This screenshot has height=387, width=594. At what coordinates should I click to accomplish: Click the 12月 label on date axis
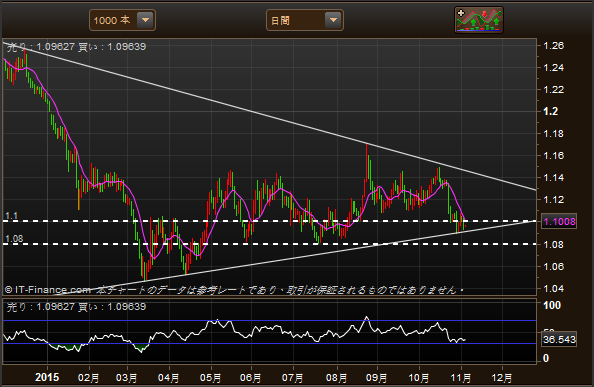pyautogui.click(x=502, y=378)
